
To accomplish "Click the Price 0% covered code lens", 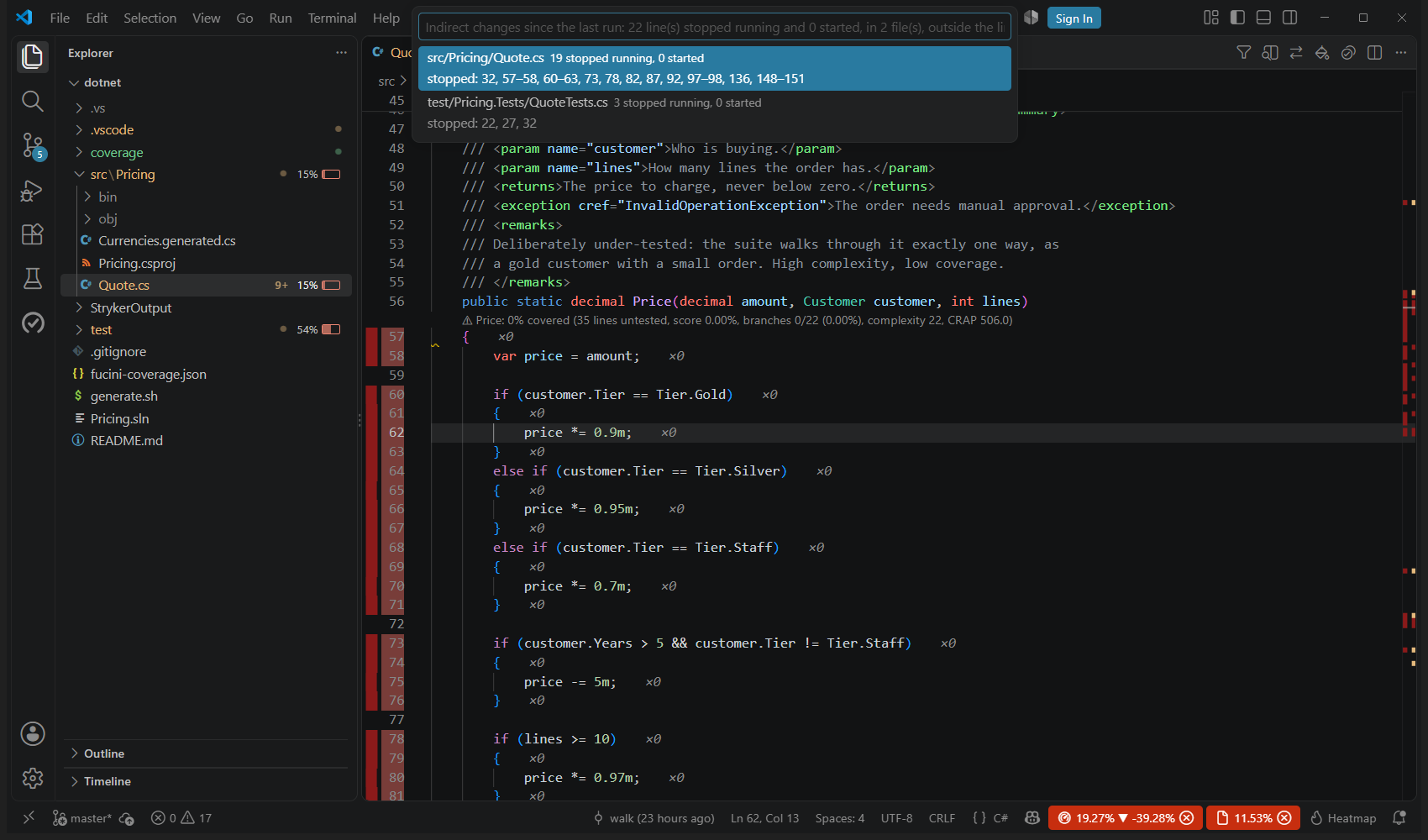I will [x=738, y=320].
